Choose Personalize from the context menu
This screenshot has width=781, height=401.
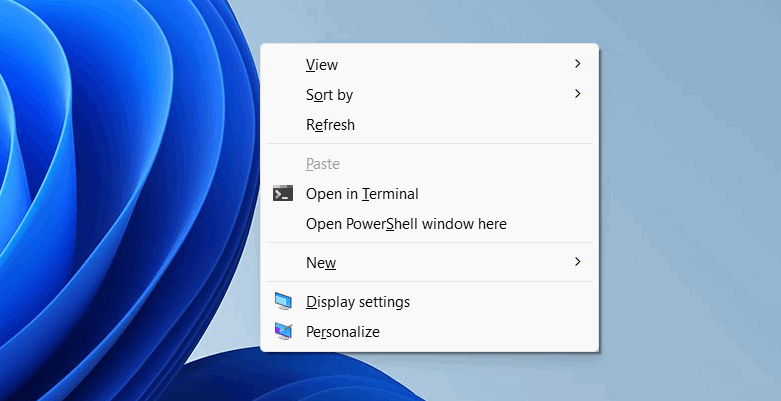429,331
